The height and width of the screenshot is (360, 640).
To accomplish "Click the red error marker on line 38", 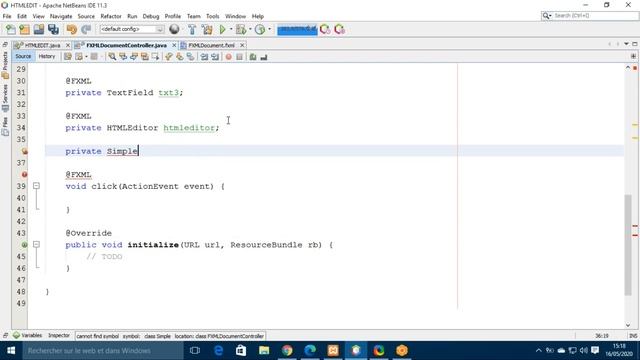I will tap(24, 174).
